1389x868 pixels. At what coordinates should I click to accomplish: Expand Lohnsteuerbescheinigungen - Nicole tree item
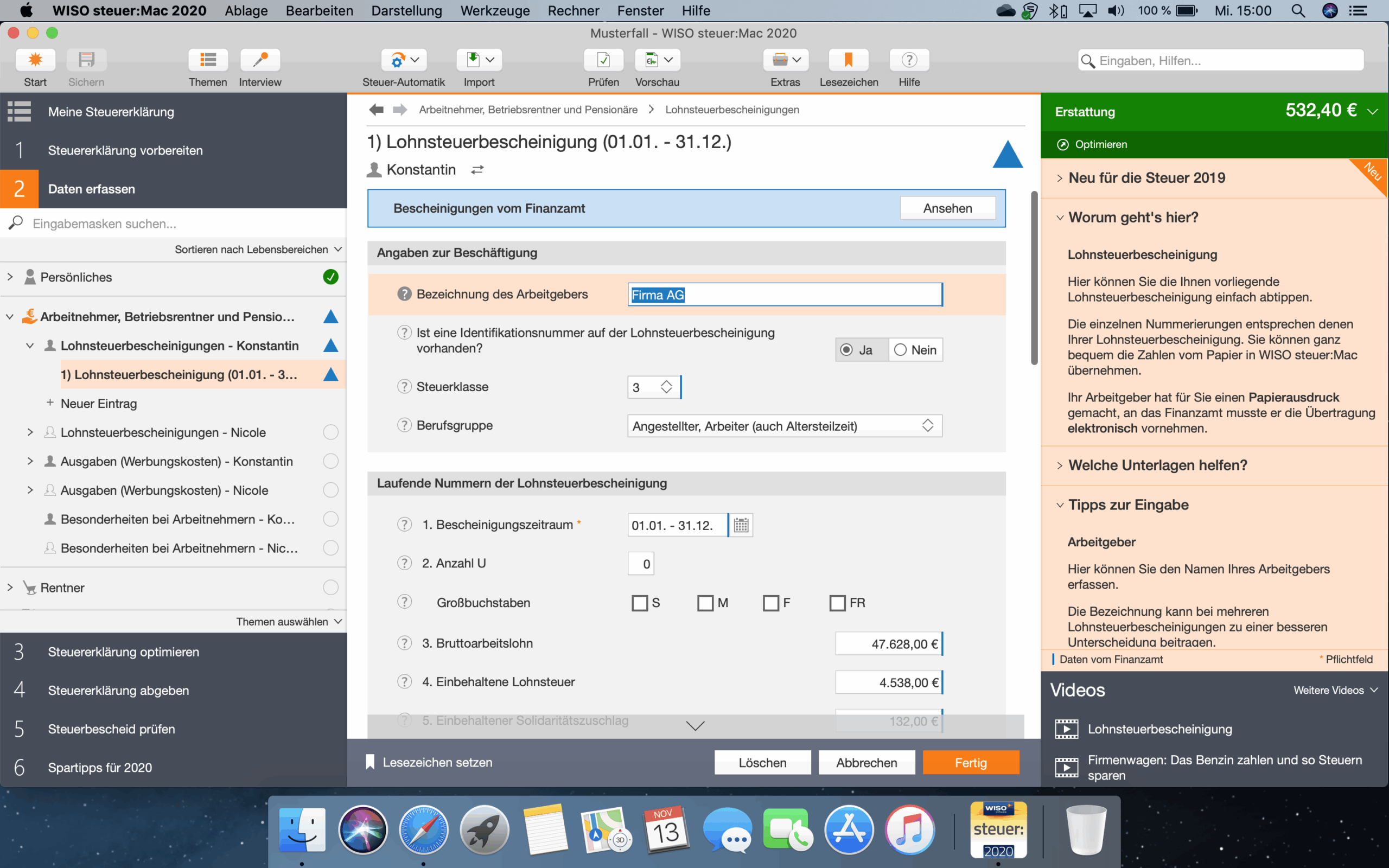30,432
